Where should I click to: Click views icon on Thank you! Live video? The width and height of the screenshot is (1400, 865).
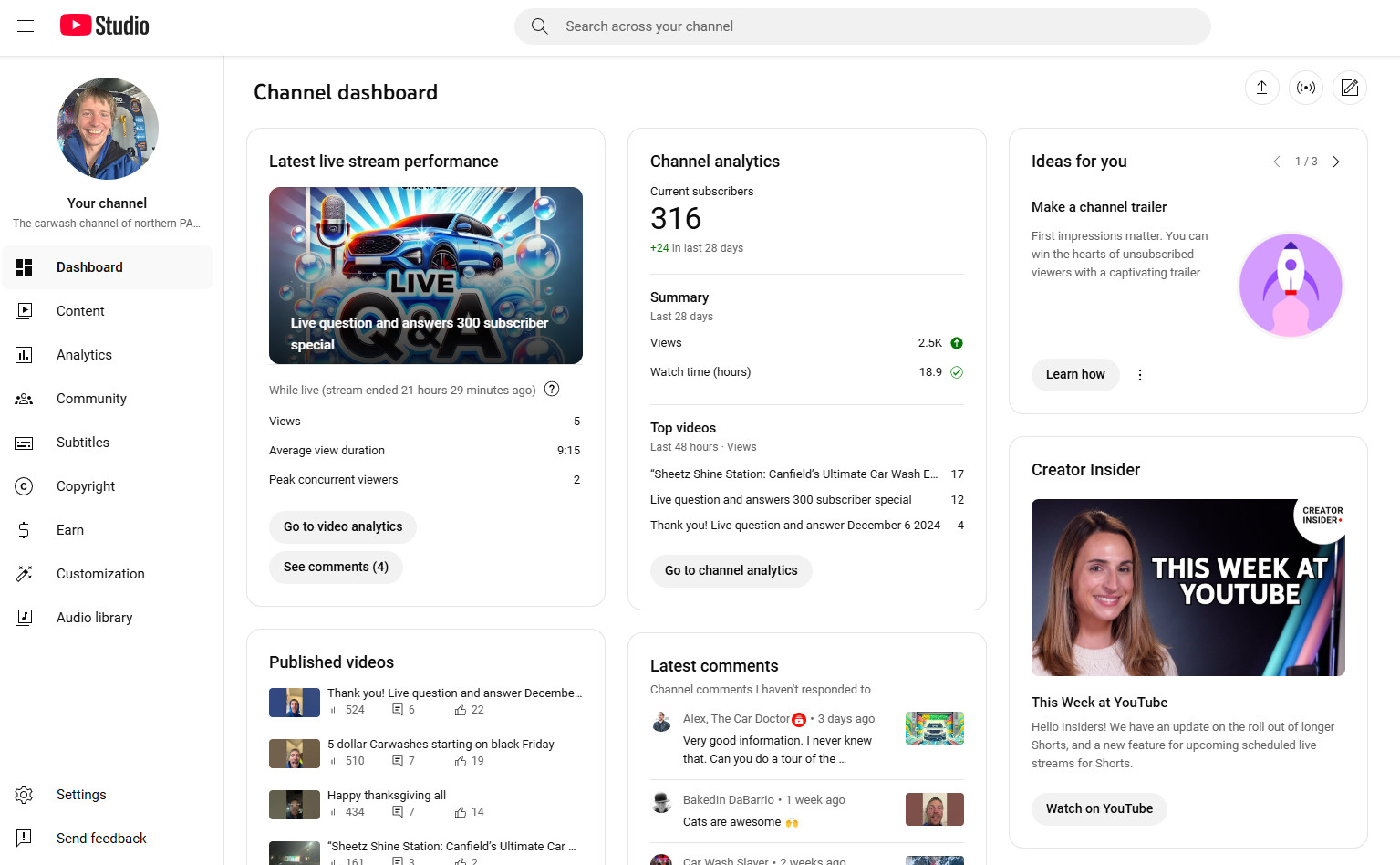[x=335, y=710]
